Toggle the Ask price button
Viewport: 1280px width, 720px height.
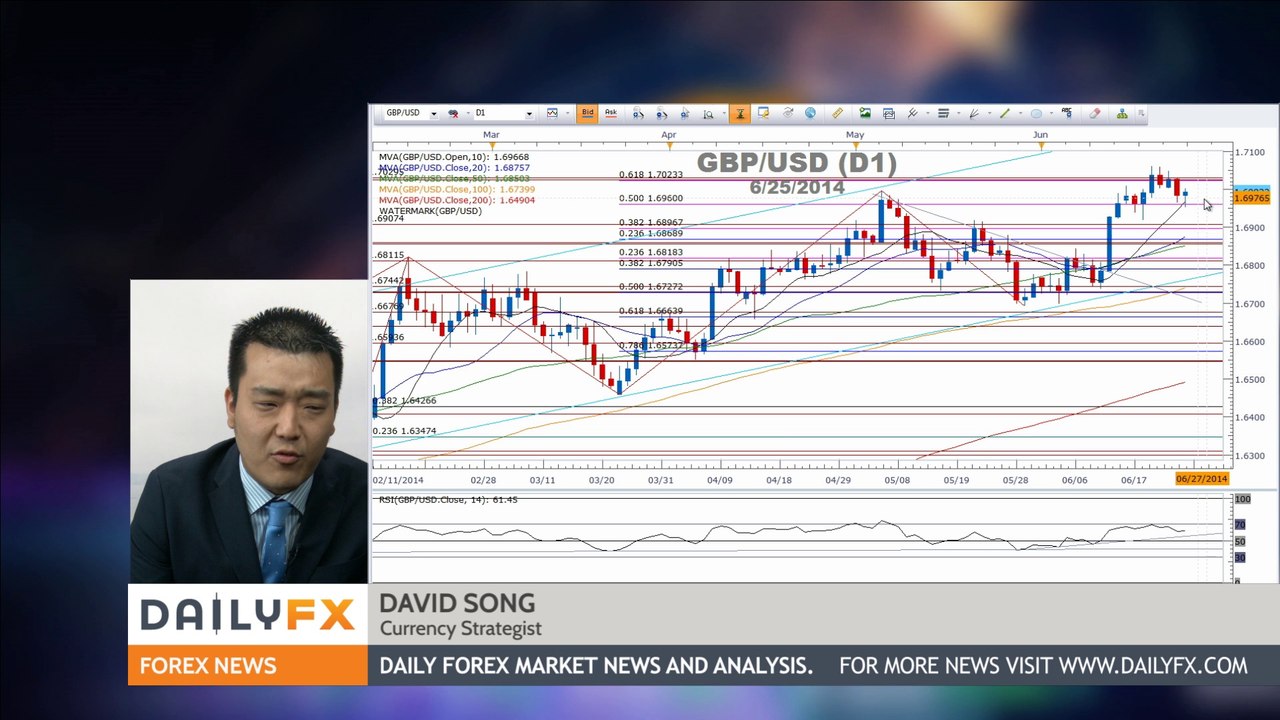coord(611,113)
